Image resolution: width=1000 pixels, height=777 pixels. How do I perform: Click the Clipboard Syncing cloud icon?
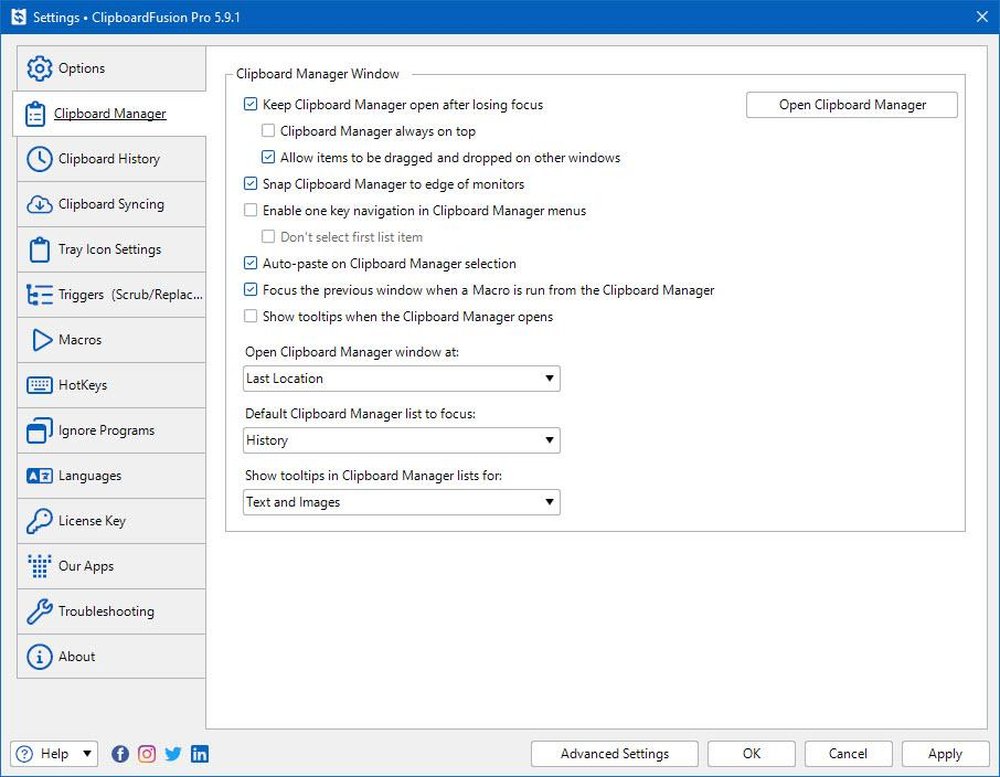[39, 204]
